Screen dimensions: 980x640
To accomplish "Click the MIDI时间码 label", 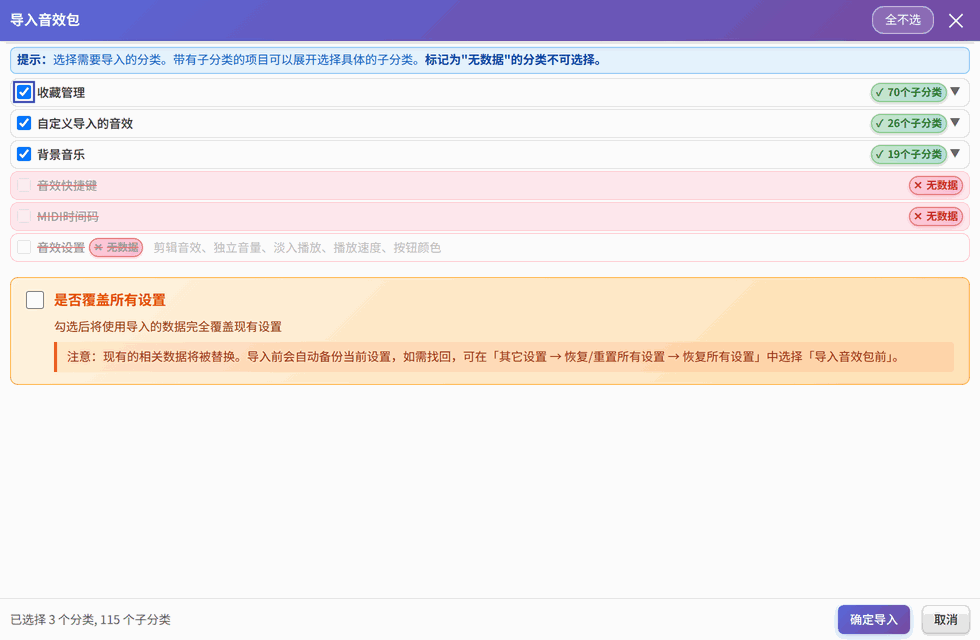I will coord(68,217).
